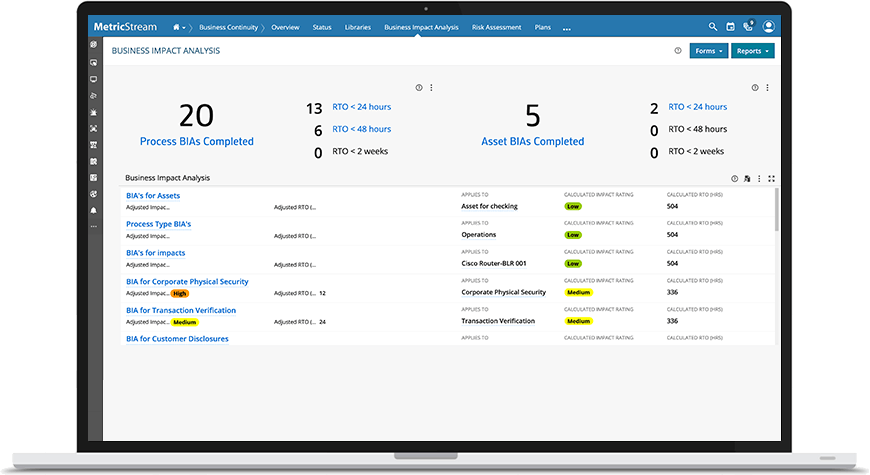Screen dimensions: 870x475
Task: Click the Corporate Physical Security applies-to value
Action: (x=504, y=292)
